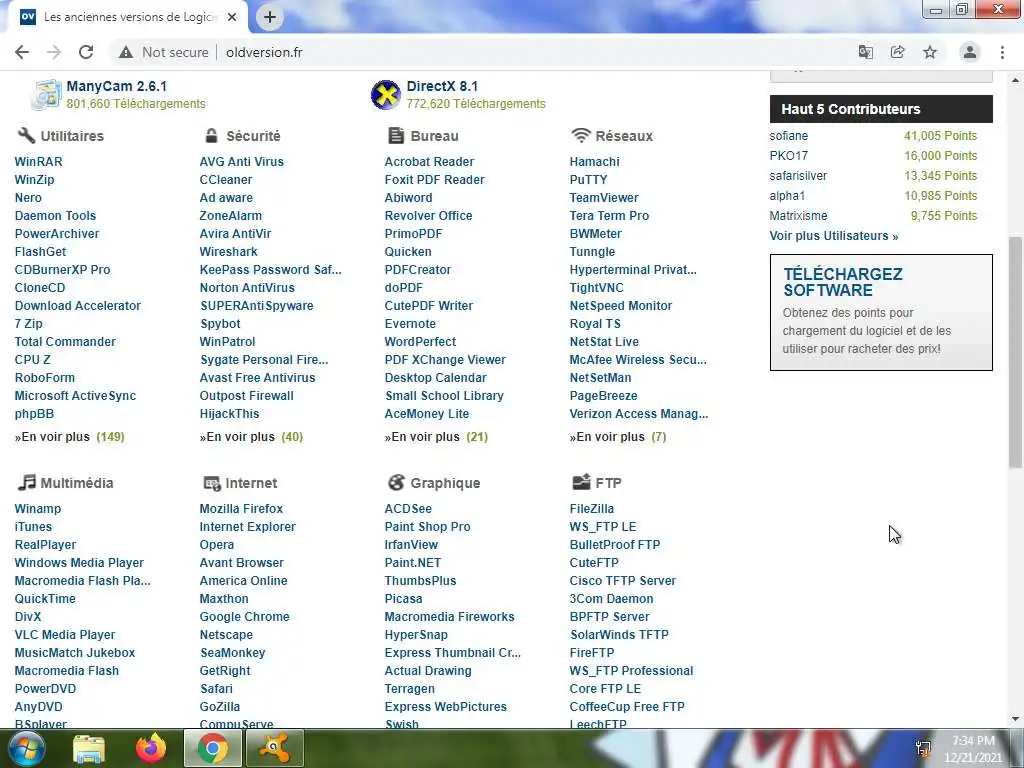This screenshot has width=1024, height=768.
Task: Click the Bureau document icon
Action: 396,135
